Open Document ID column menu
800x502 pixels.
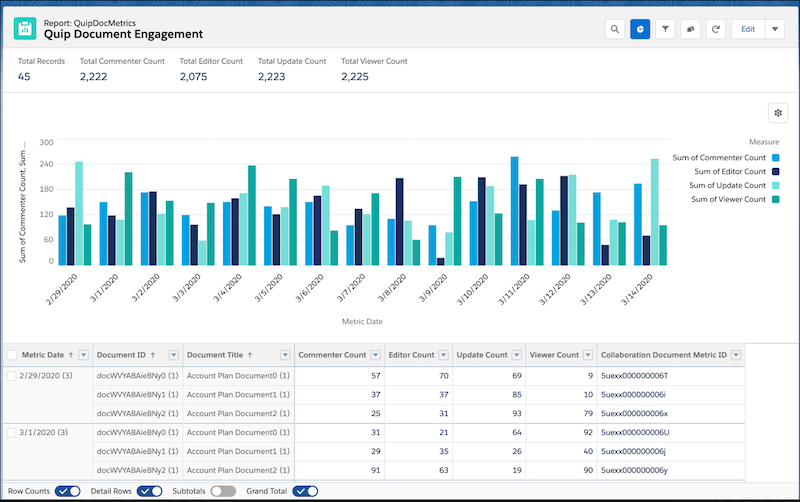point(174,355)
